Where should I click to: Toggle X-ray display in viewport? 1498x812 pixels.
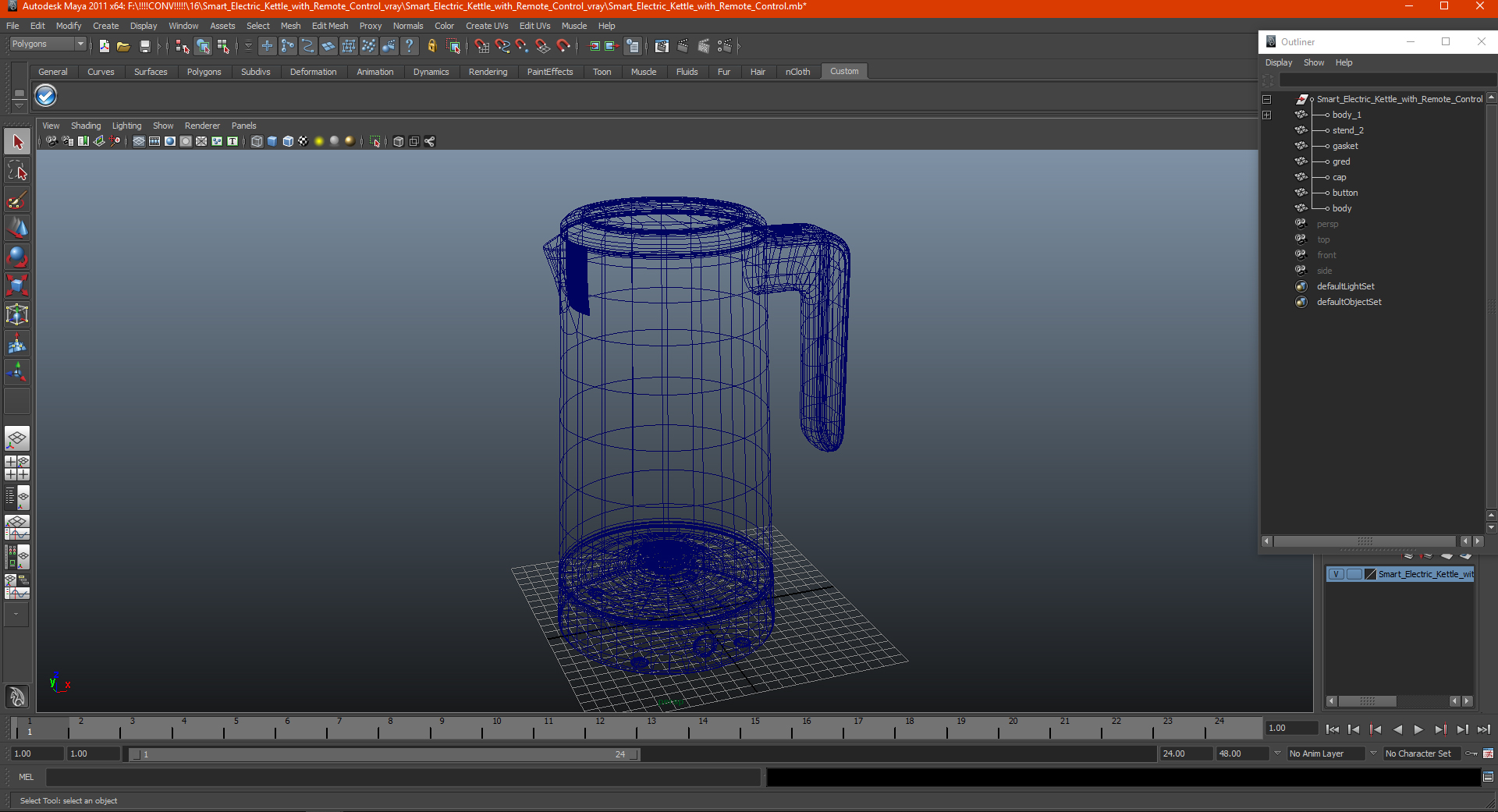coord(399,141)
